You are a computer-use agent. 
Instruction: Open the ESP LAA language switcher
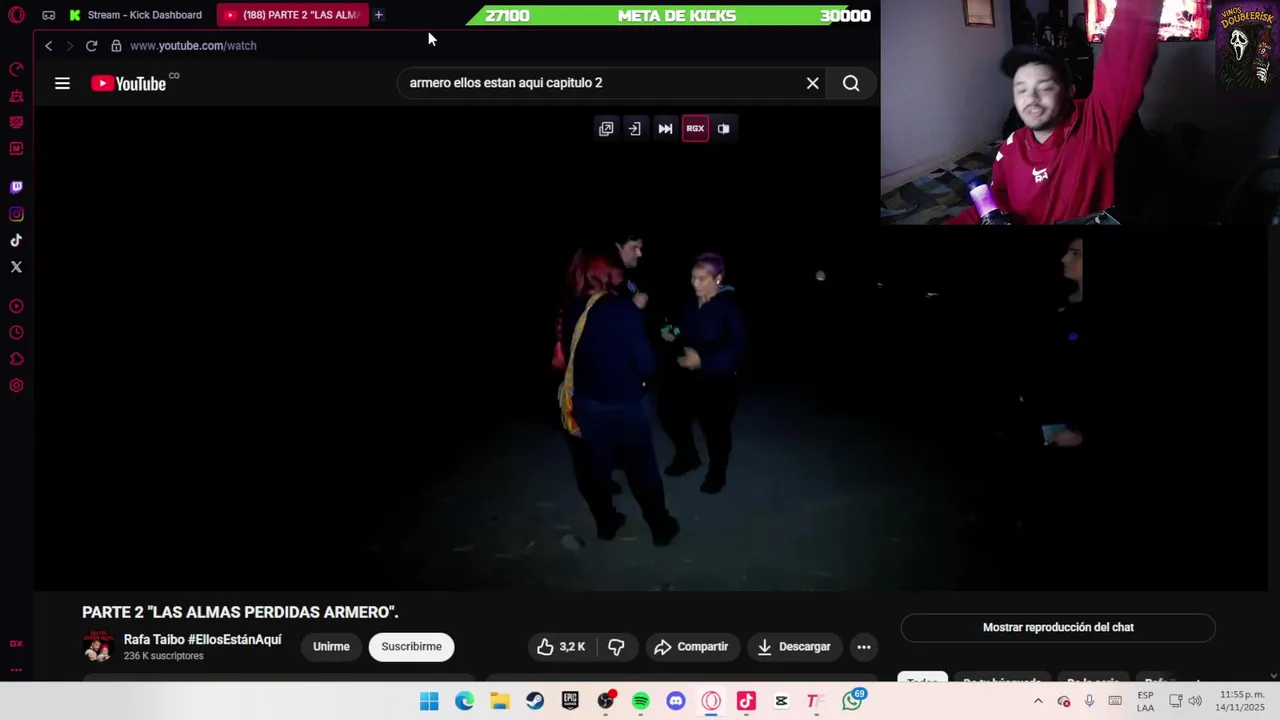tap(1145, 702)
